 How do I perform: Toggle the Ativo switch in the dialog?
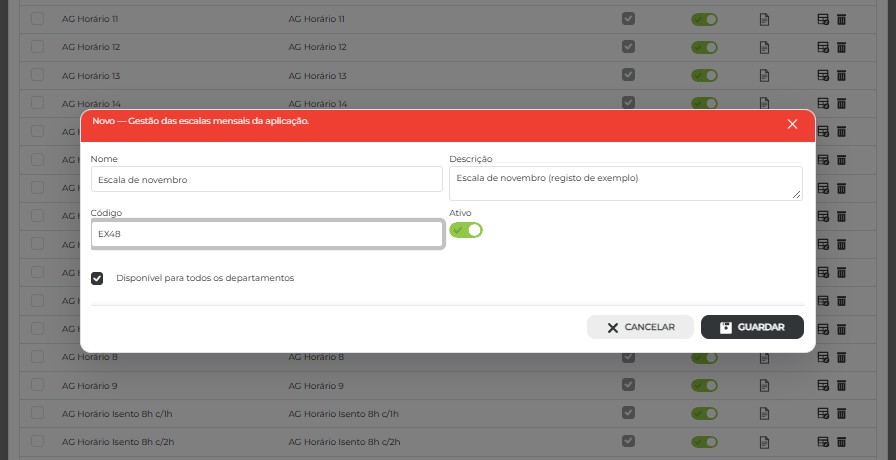click(x=466, y=230)
